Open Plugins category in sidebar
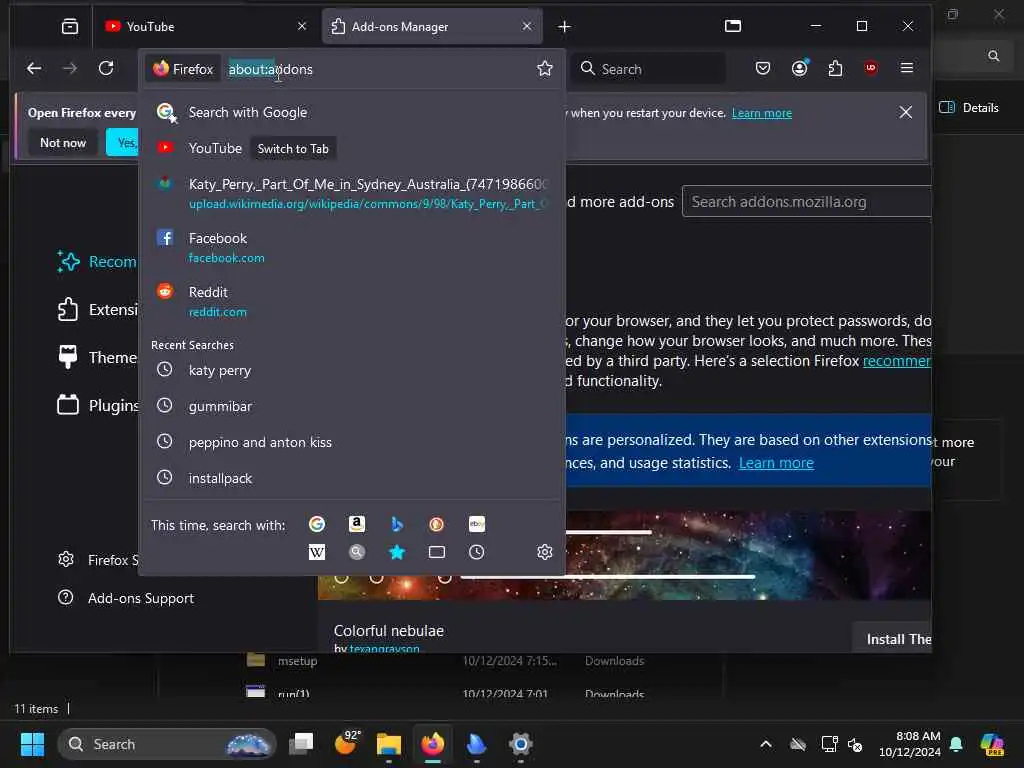The width and height of the screenshot is (1024, 768). point(97,406)
